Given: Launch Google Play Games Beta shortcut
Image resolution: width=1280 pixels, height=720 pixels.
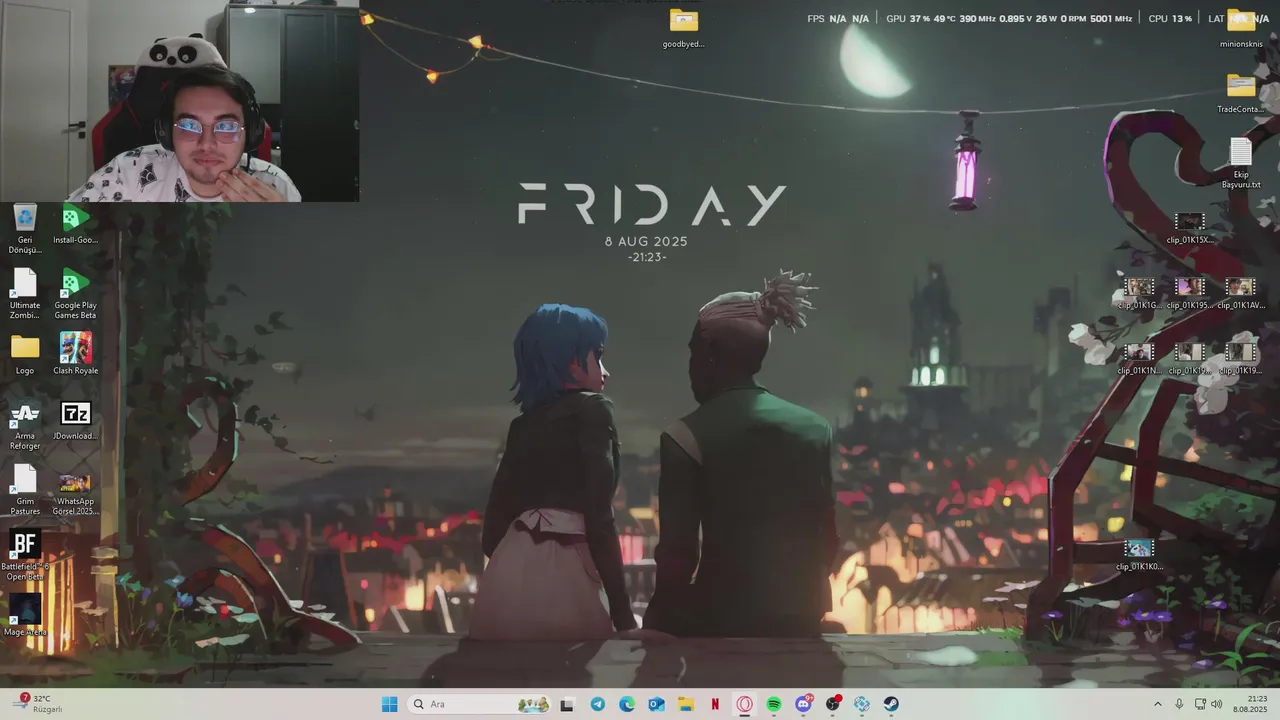Looking at the screenshot, I should 75,294.
